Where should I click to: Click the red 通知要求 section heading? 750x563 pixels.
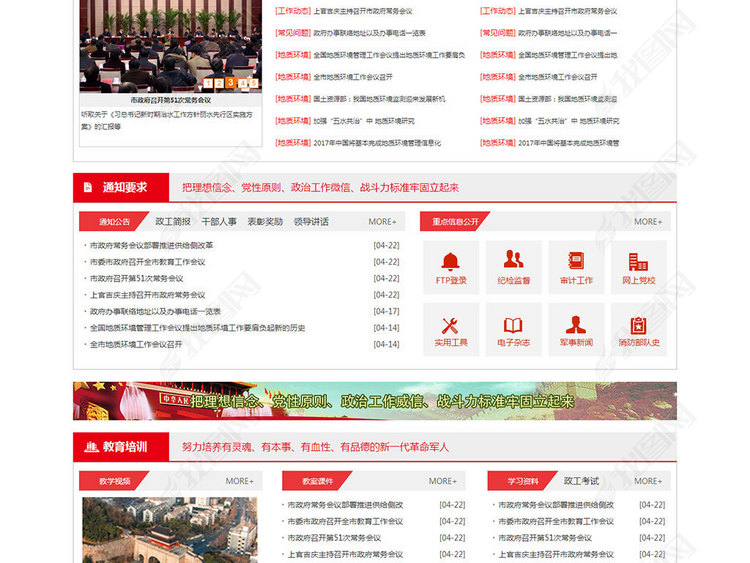pyautogui.click(x=121, y=187)
